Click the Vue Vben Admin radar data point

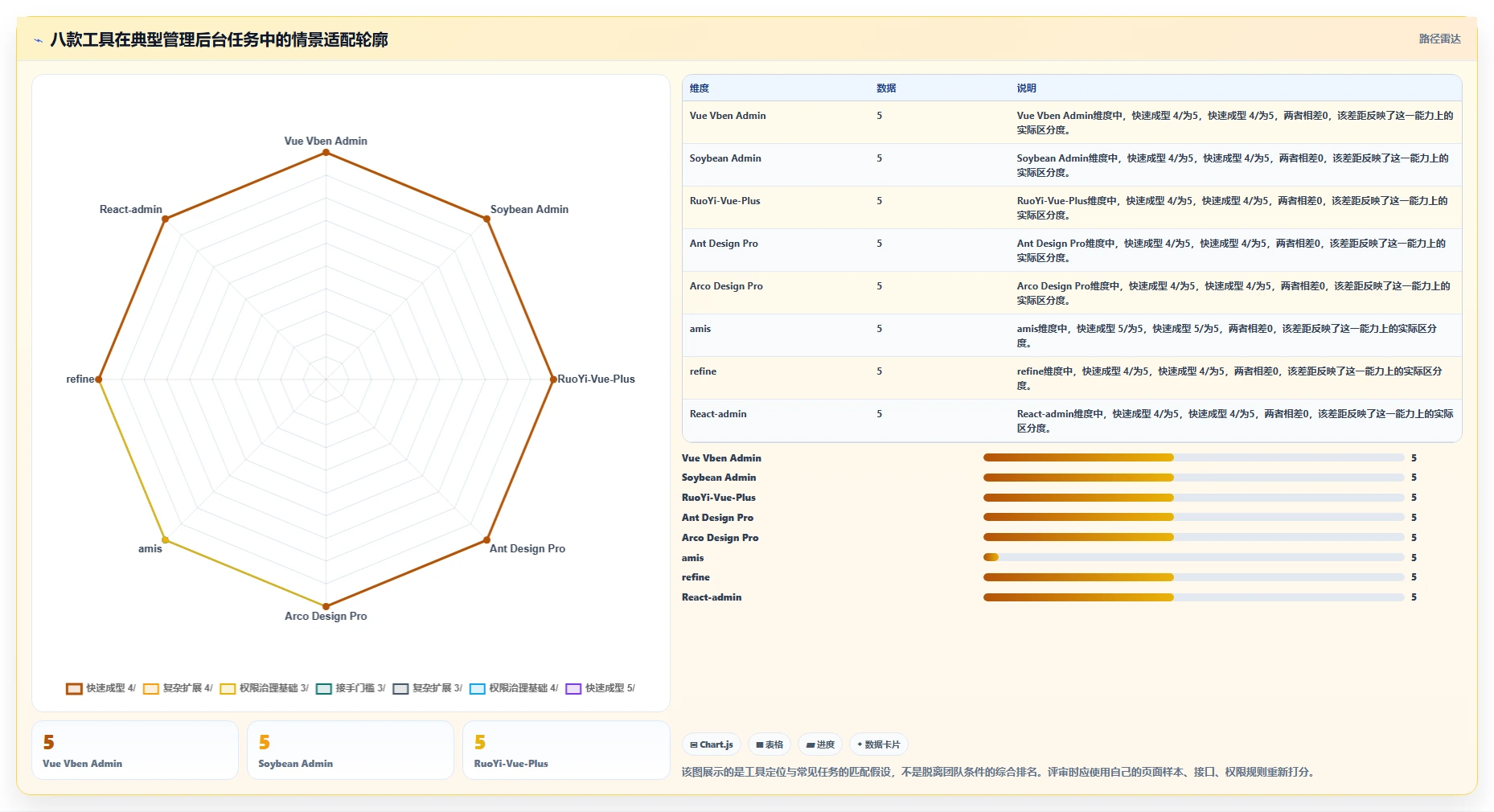coord(326,152)
